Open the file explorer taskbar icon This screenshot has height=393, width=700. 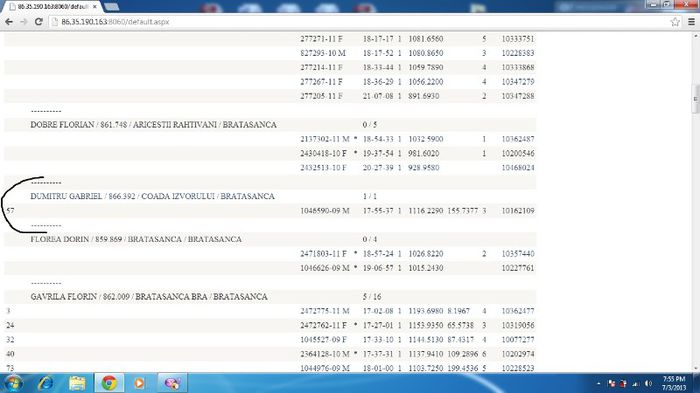pyautogui.click(x=77, y=383)
